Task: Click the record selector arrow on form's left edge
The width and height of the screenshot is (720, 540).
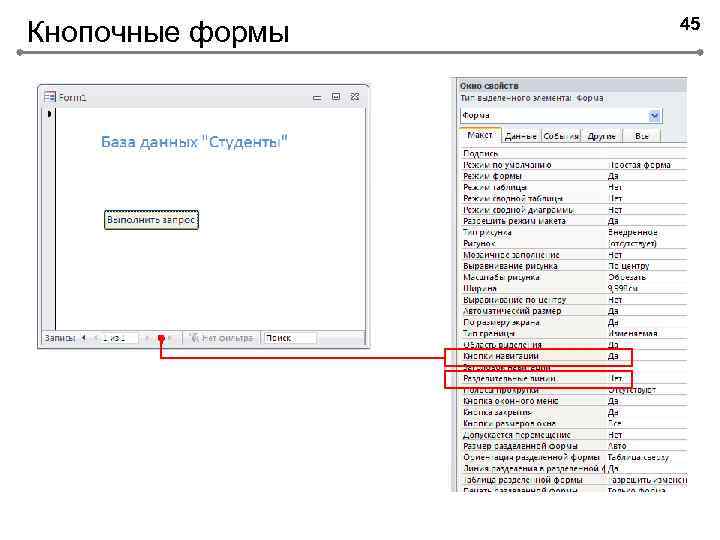Action: (x=49, y=113)
